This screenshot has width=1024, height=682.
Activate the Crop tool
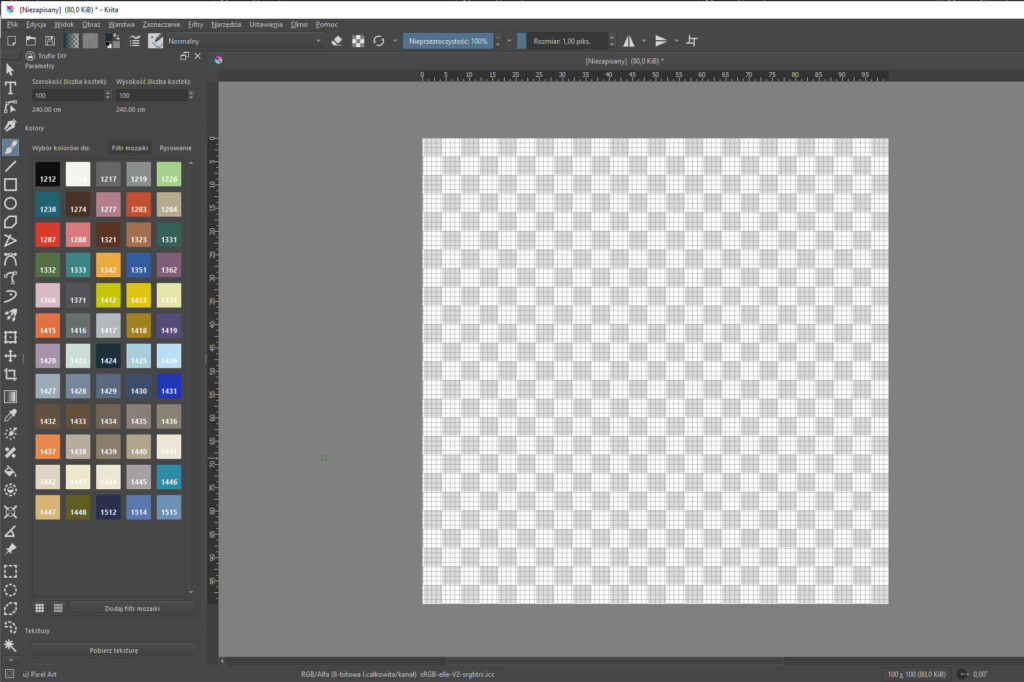(10, 374)
